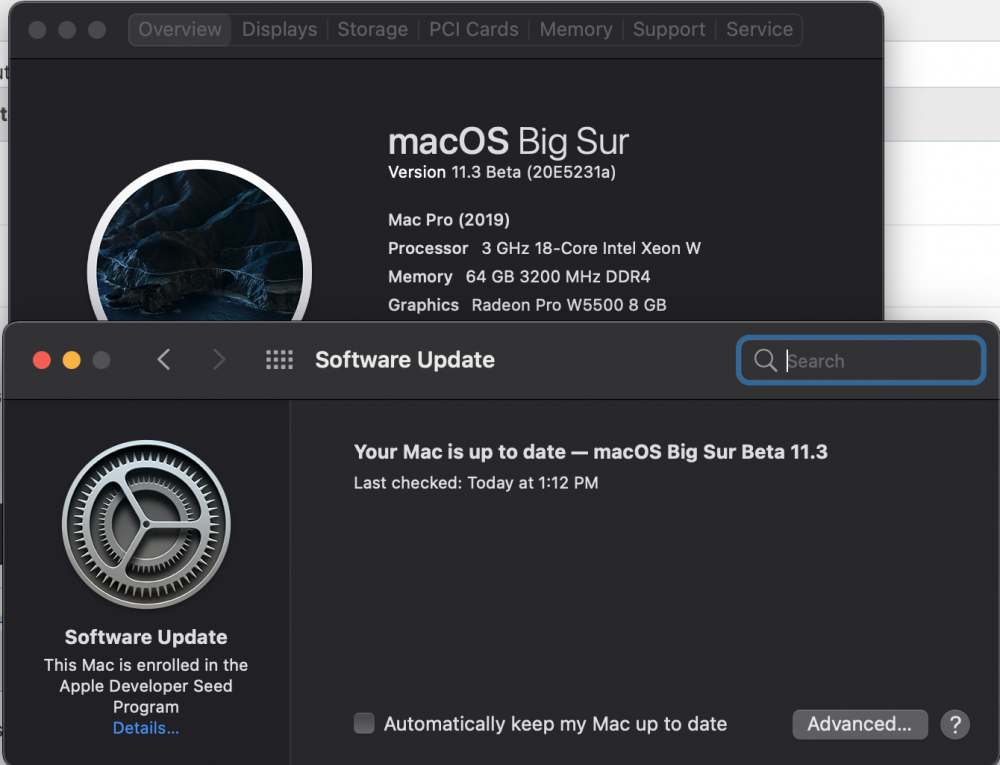Minimize the Software Update window
This screenshot has height=765, width=1000.
pos(71,360)
